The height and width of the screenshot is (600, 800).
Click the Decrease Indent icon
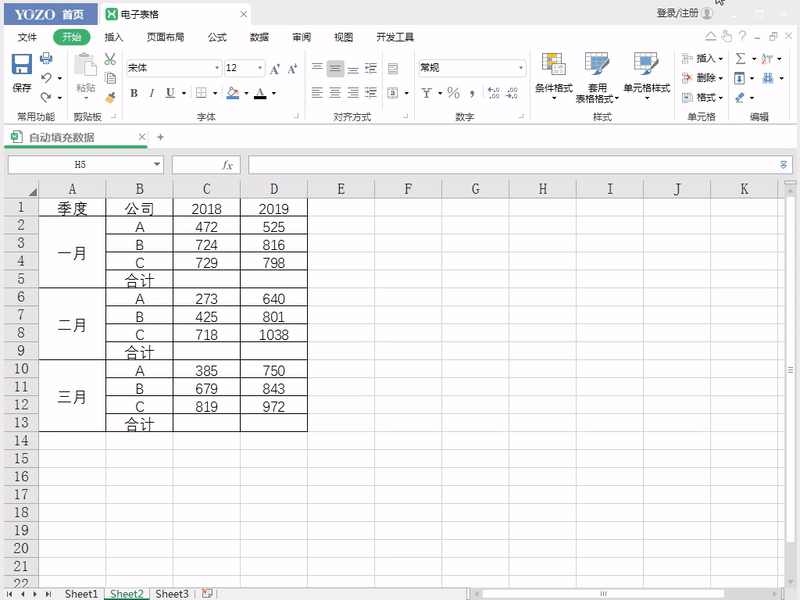[x=371, y=68]
